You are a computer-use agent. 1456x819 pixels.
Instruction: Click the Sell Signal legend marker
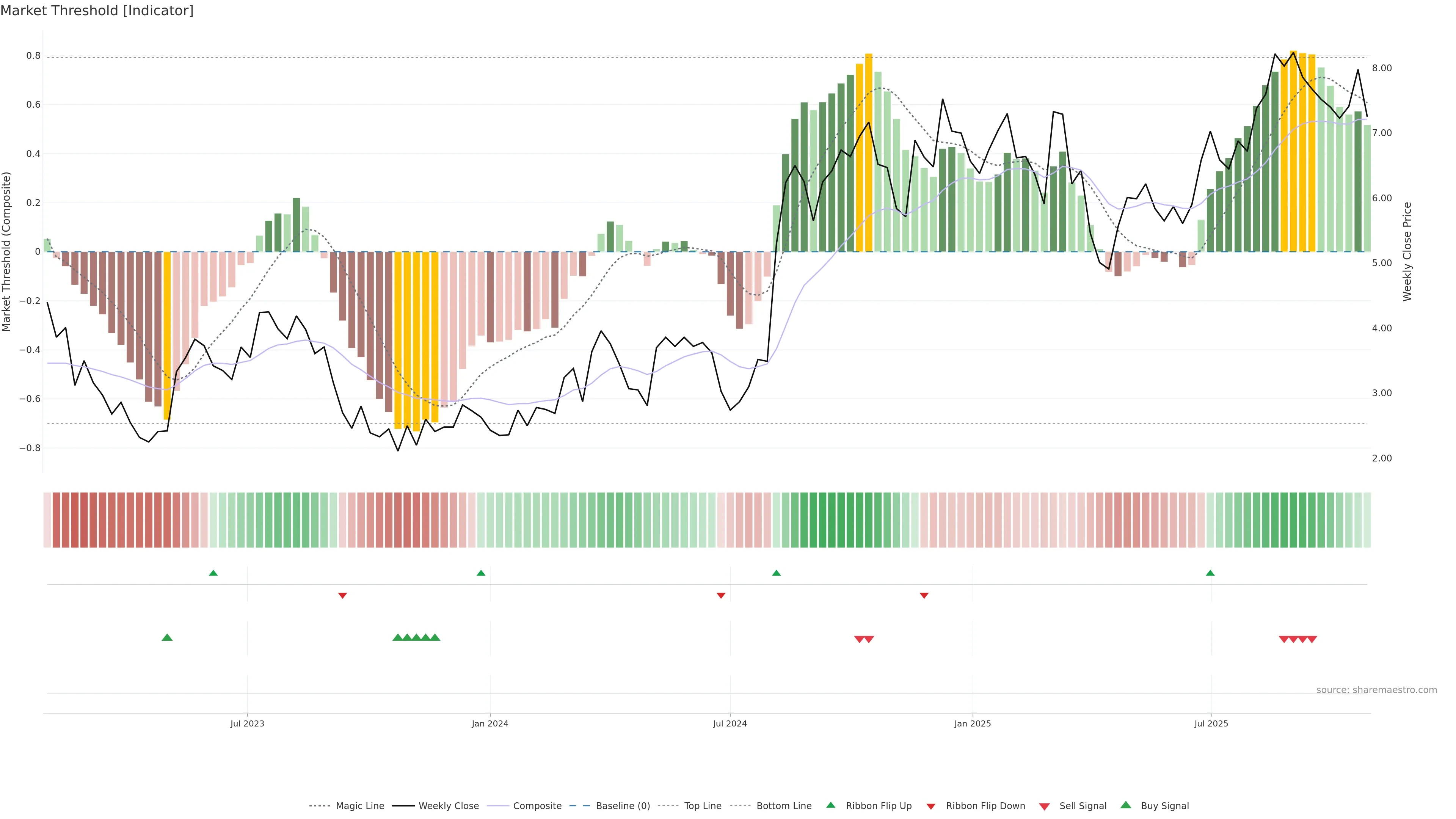[x=1045, y=806]
